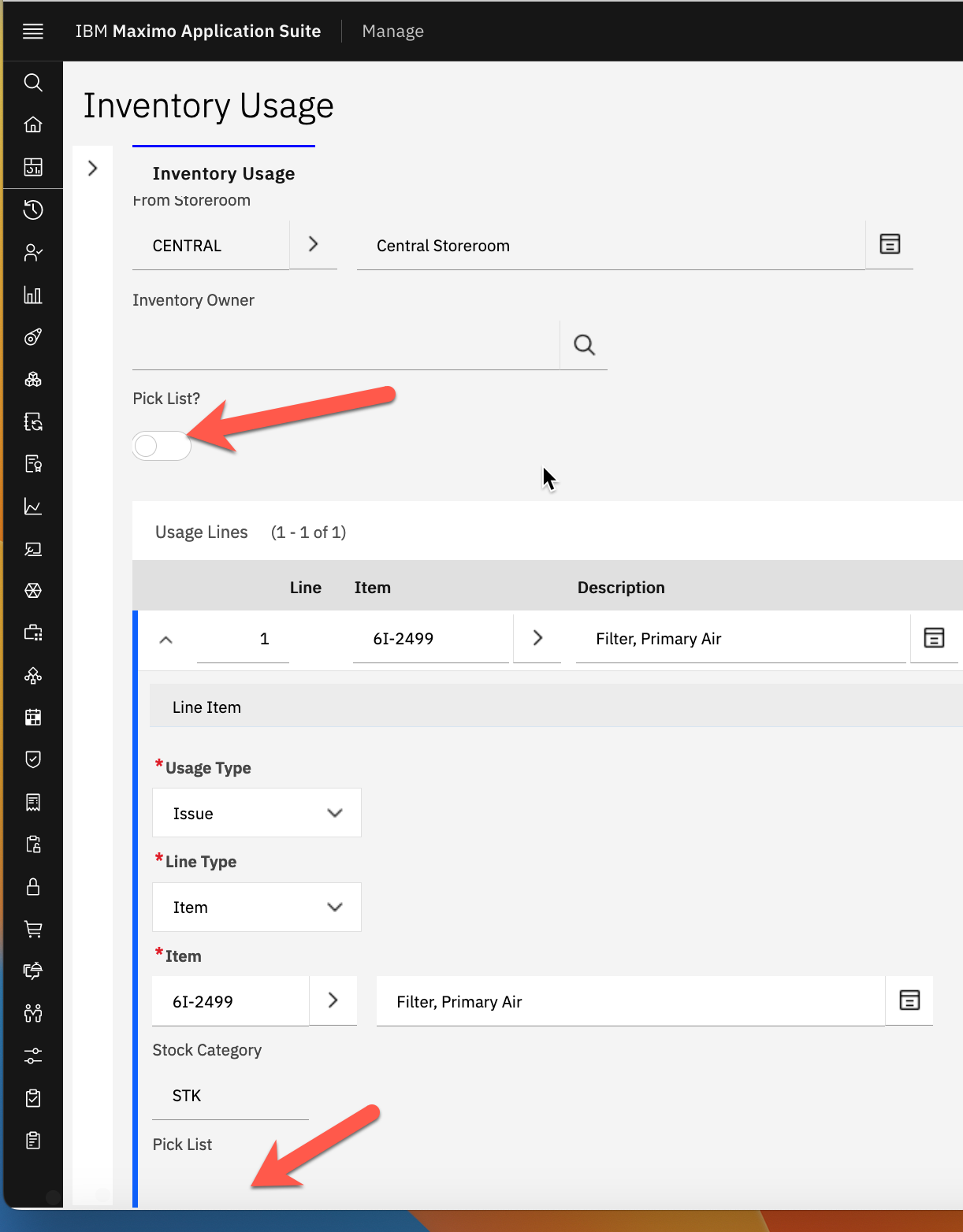Open the history clock icon in sidebar
Image resolution: width=963 pixels, height=1232 pixels.
tap(32, 210)
